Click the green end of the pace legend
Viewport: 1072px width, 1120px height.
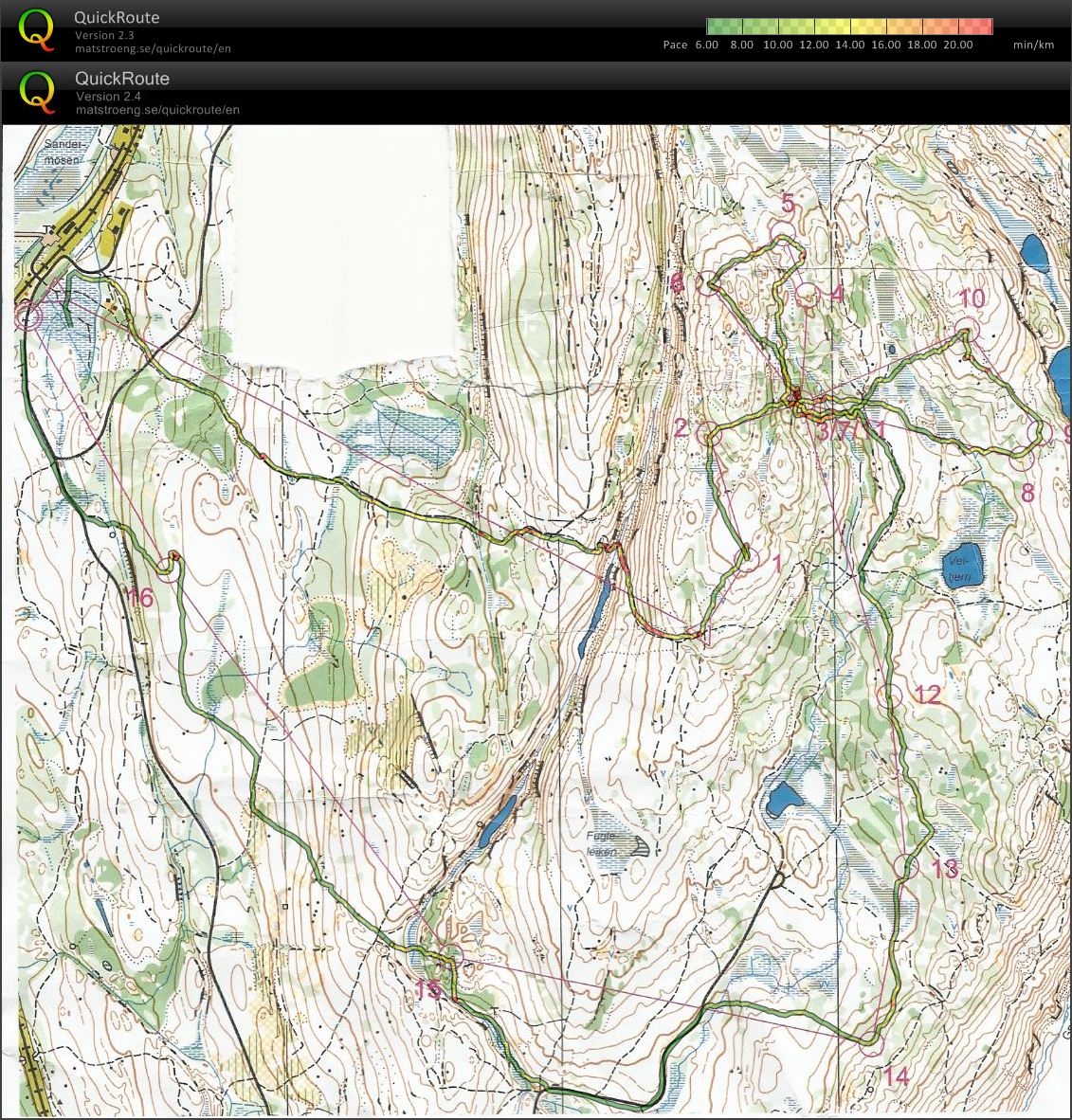pyautogui.click(x=724, y=27)
